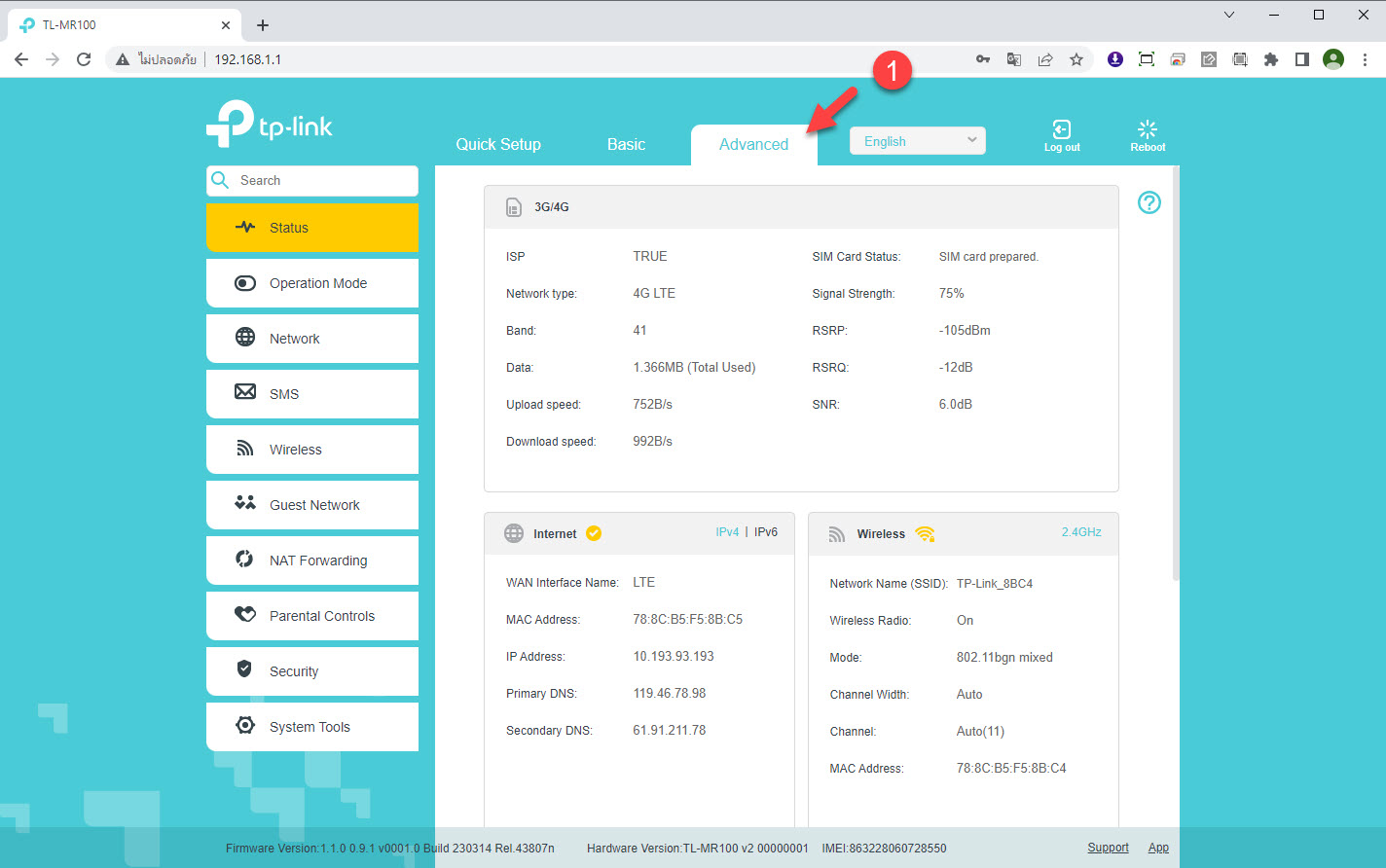
Task: Bookmark page with the star icon
Action: point(1076,59)
